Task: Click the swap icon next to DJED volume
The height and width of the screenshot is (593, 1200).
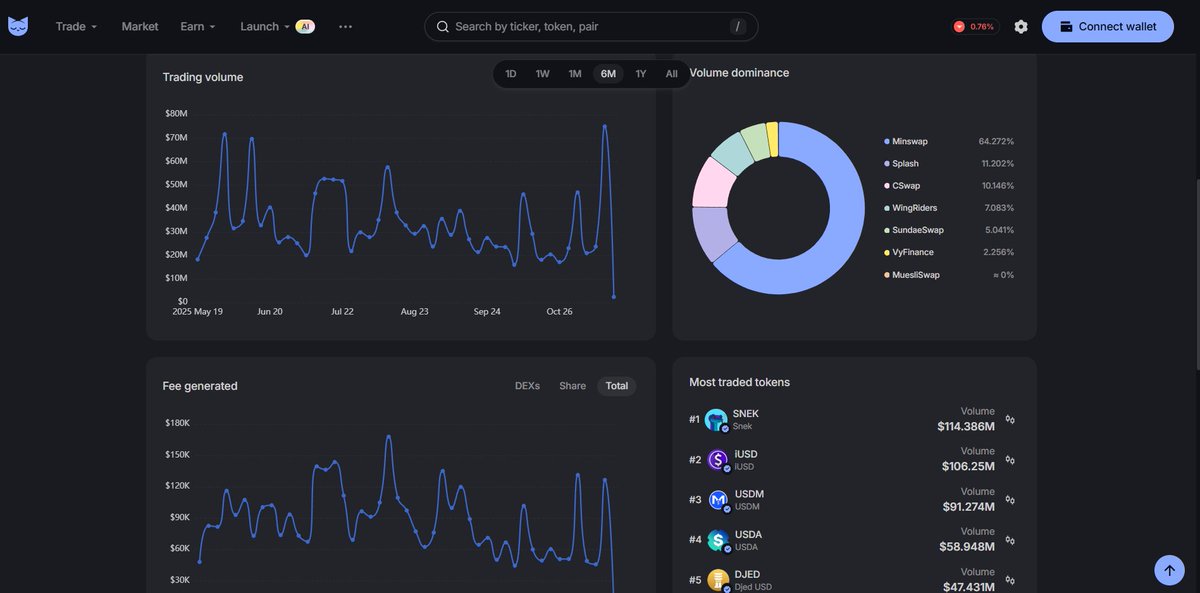Action: [1009, 578]
